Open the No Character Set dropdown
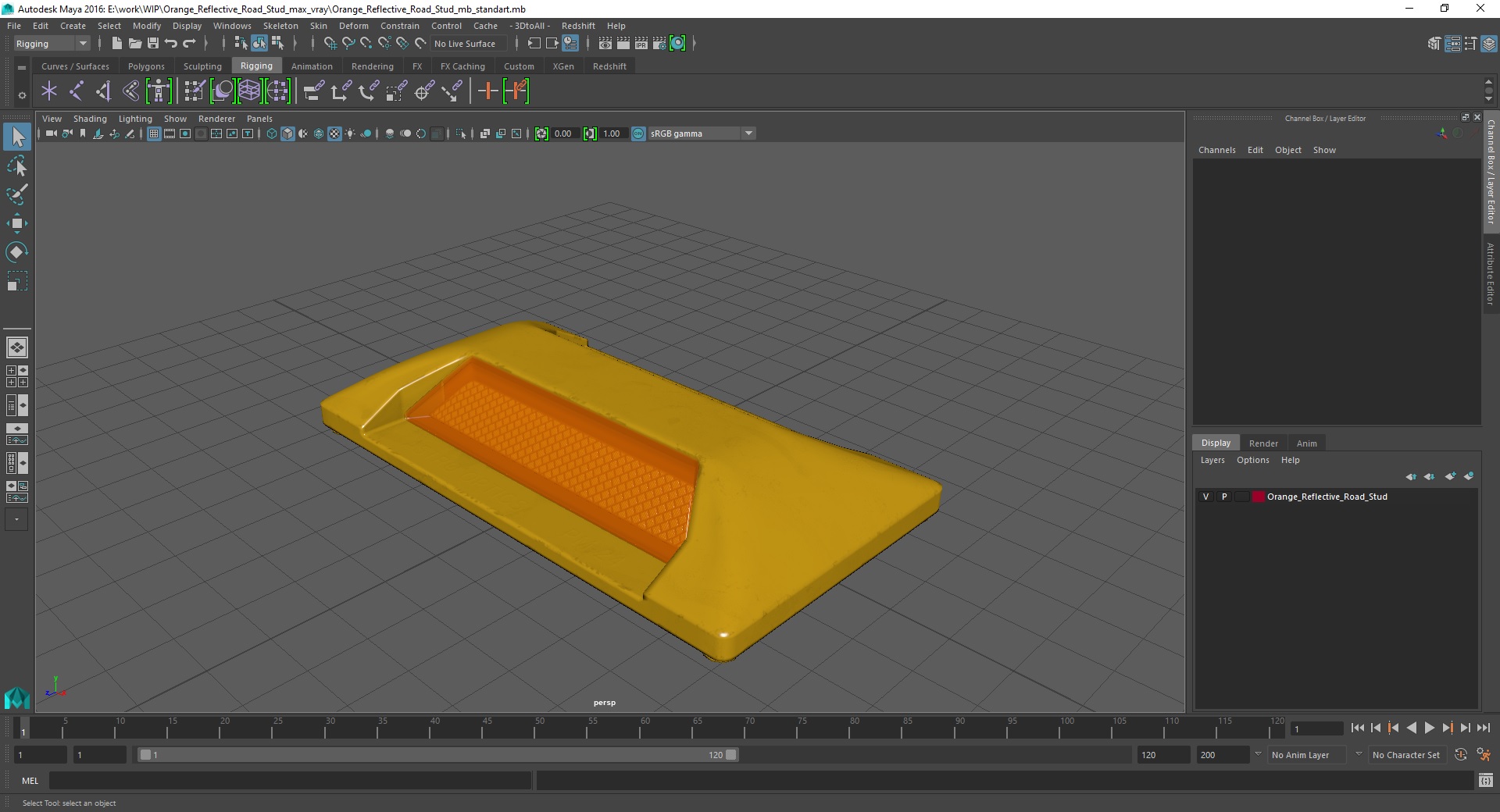1500x812 pixels. (1406, 755)
